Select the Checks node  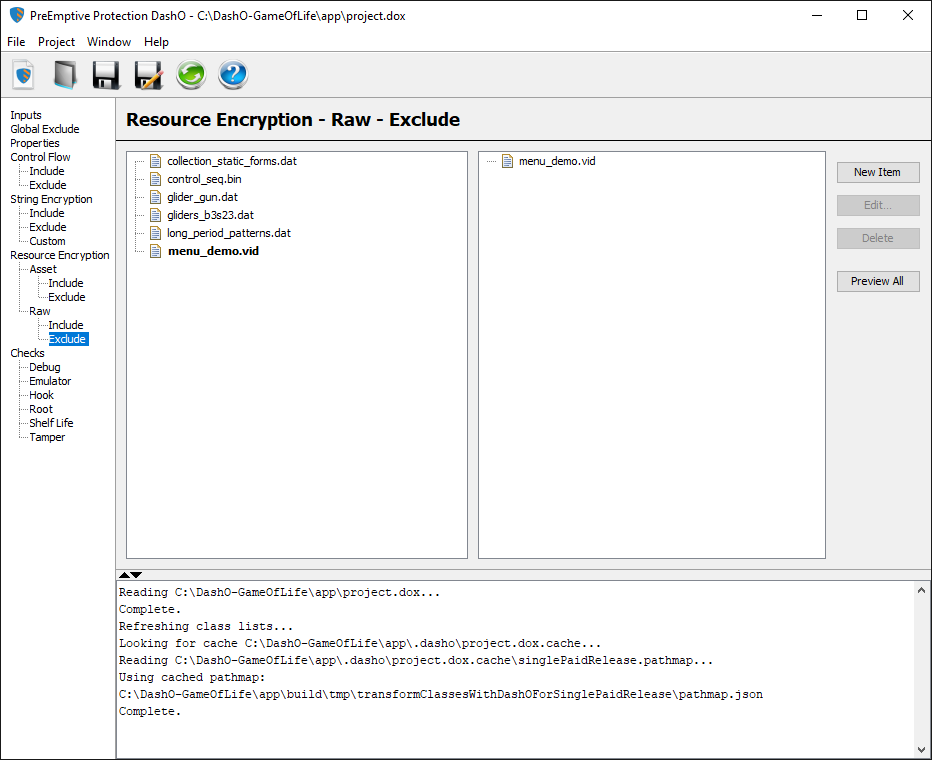tap(27, 353)
